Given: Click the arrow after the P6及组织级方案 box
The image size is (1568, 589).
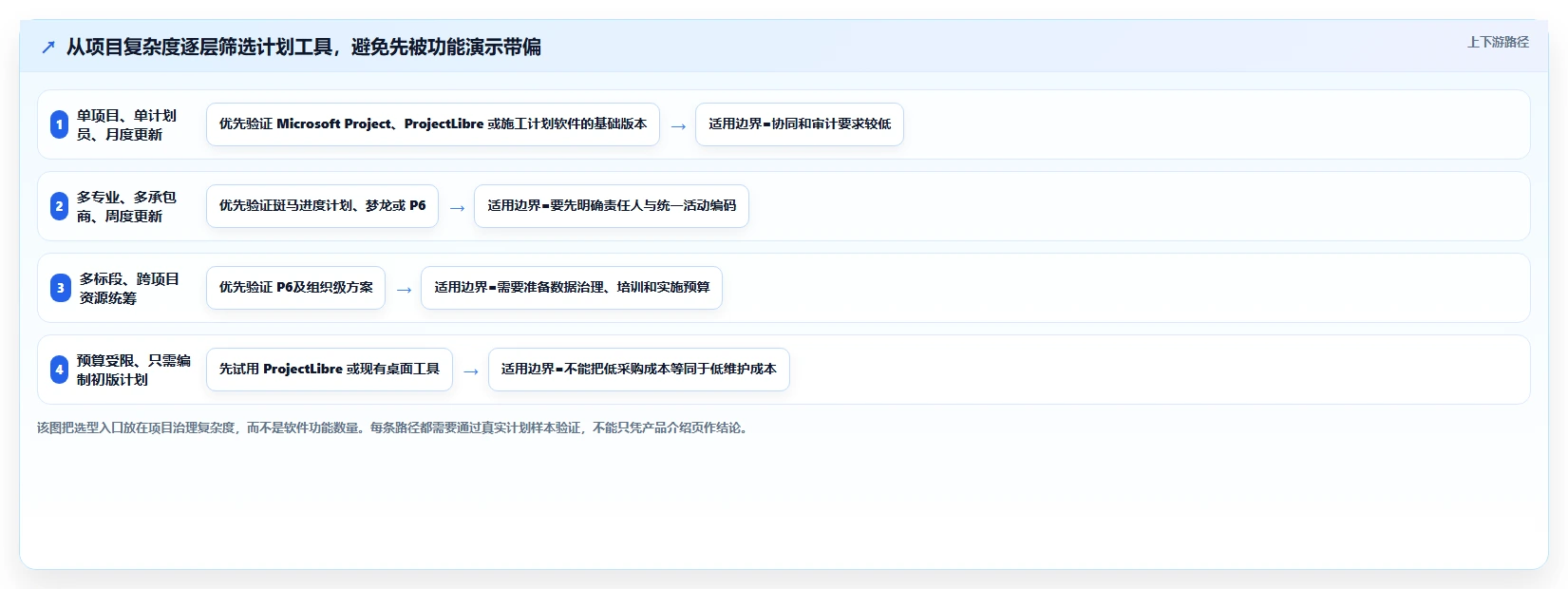Looking at the screenshot, I should pos(404,290).
